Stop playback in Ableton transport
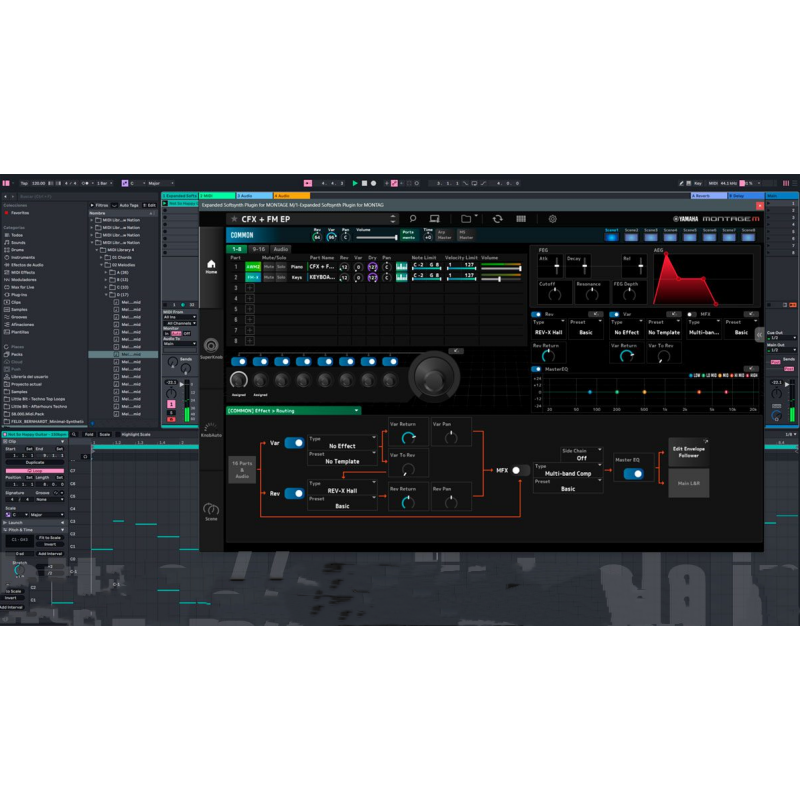800x800 pixels. [x=364, y=183]
